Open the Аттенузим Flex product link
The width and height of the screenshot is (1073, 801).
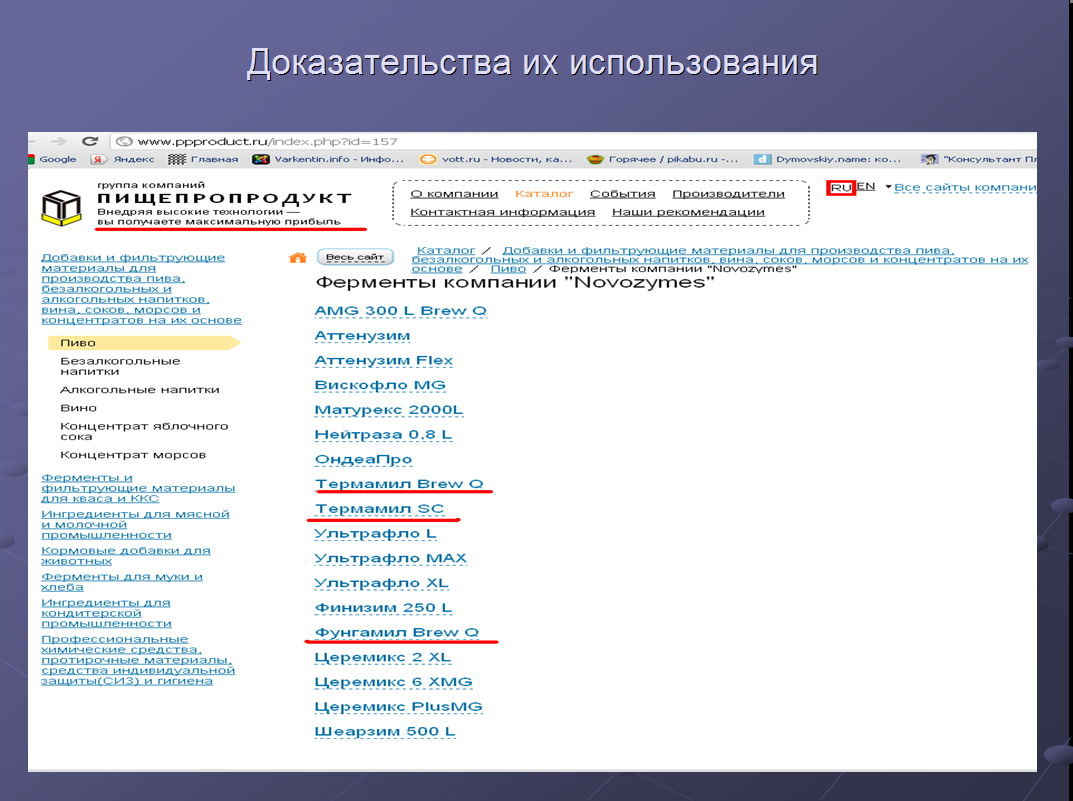(x=383, y=360)
